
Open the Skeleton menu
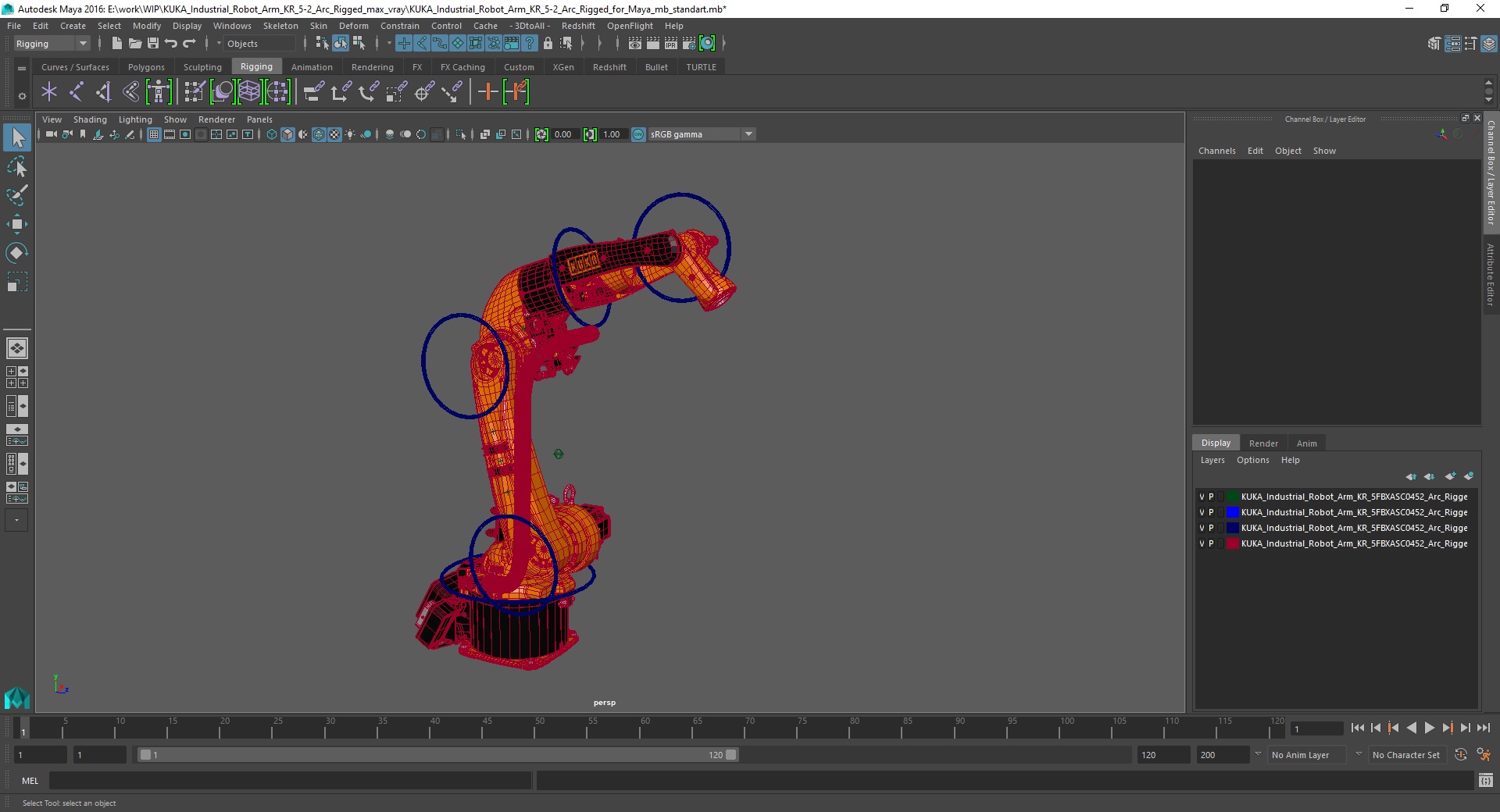tap(280, 26)
